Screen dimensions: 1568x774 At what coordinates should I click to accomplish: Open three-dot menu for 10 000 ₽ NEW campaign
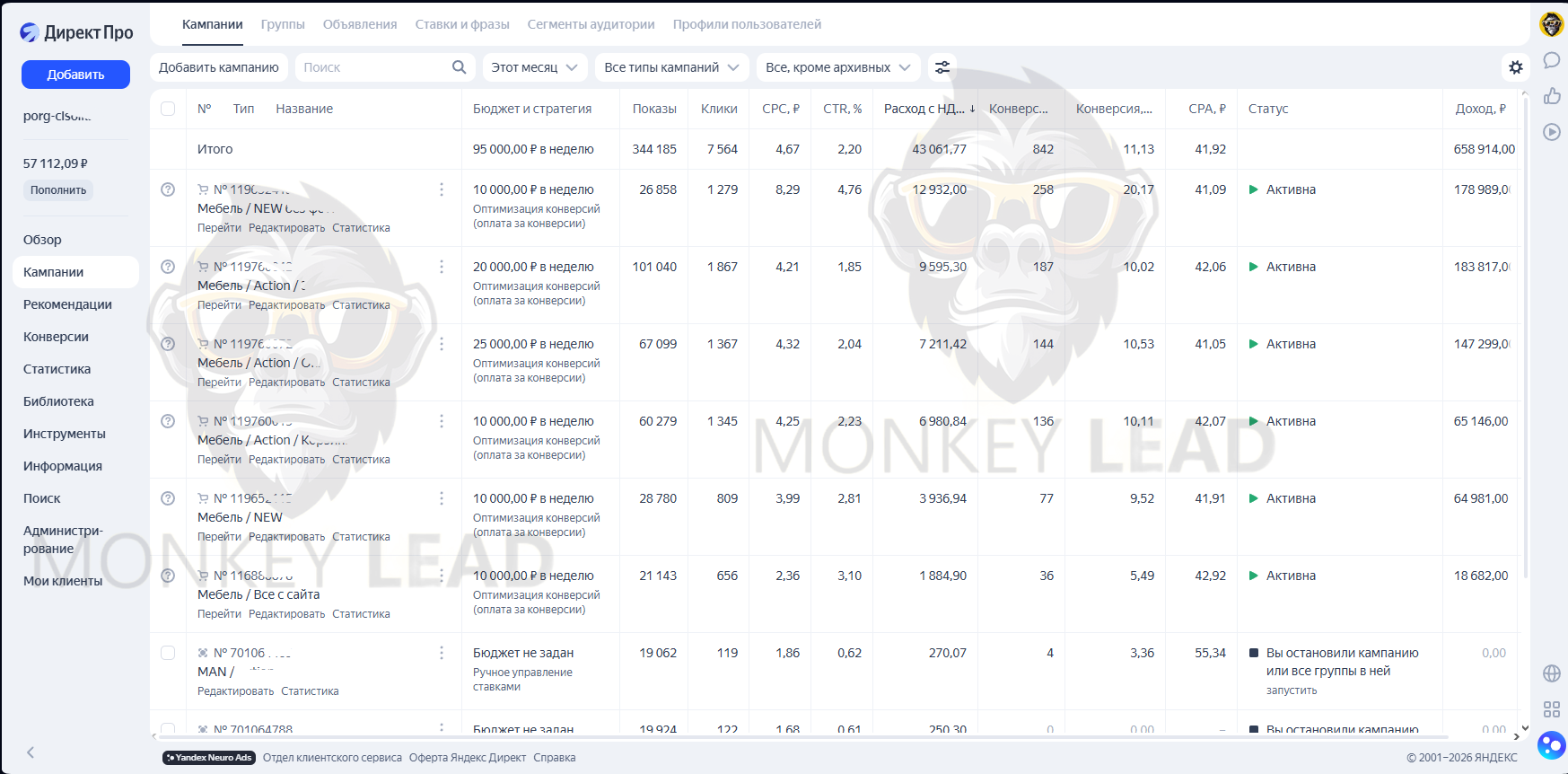441,498
